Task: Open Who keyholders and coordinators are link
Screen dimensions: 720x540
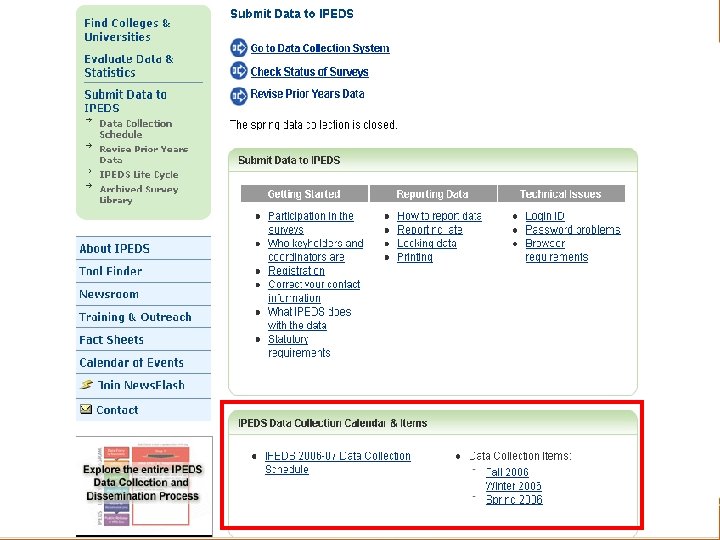Action: coord(315,250)
